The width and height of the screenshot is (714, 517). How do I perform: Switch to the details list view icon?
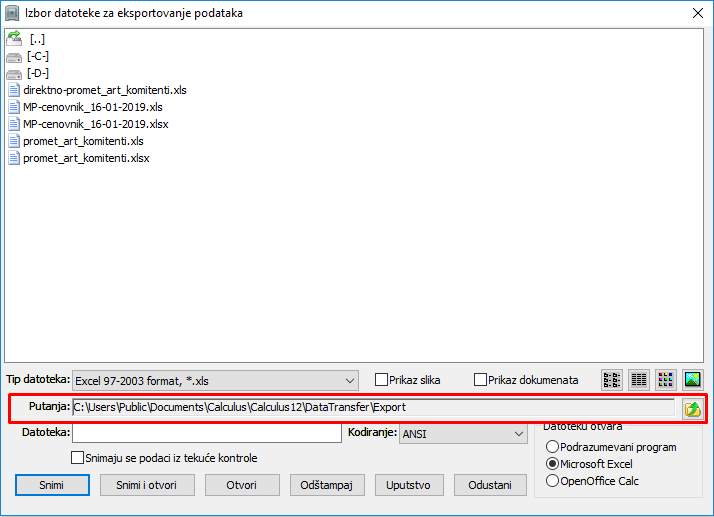pyautogui.click(x=638, y=380)
